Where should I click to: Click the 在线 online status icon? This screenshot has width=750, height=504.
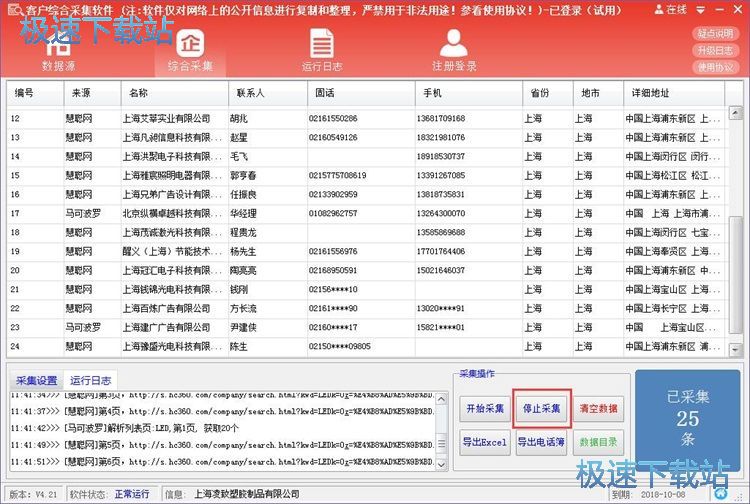[671, 10]
